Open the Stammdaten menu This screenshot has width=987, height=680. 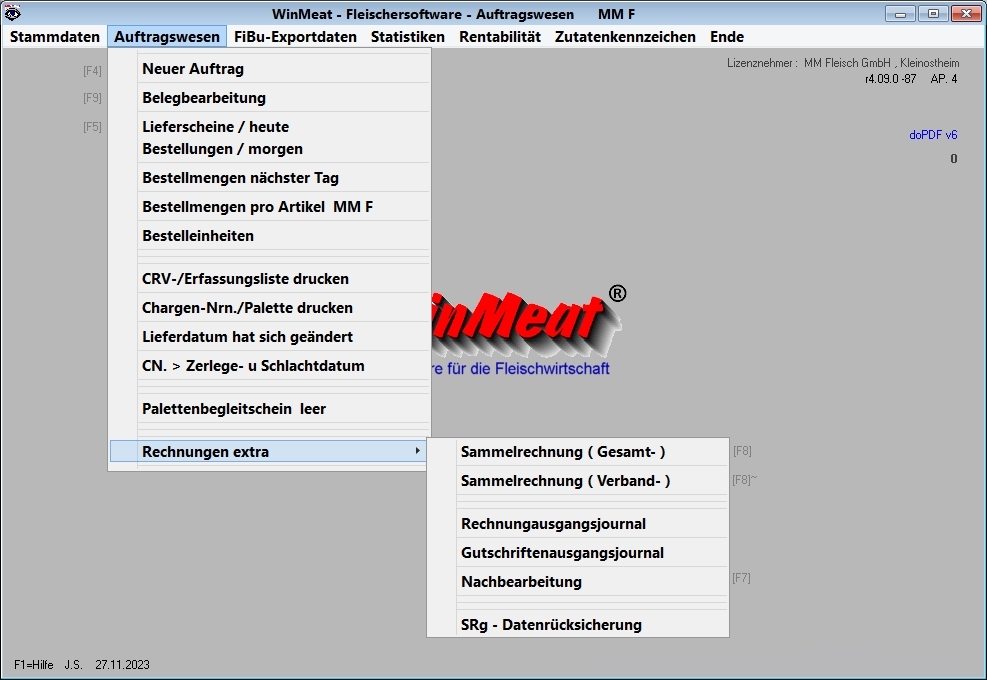pyautogui.click(x=55, y=37)
